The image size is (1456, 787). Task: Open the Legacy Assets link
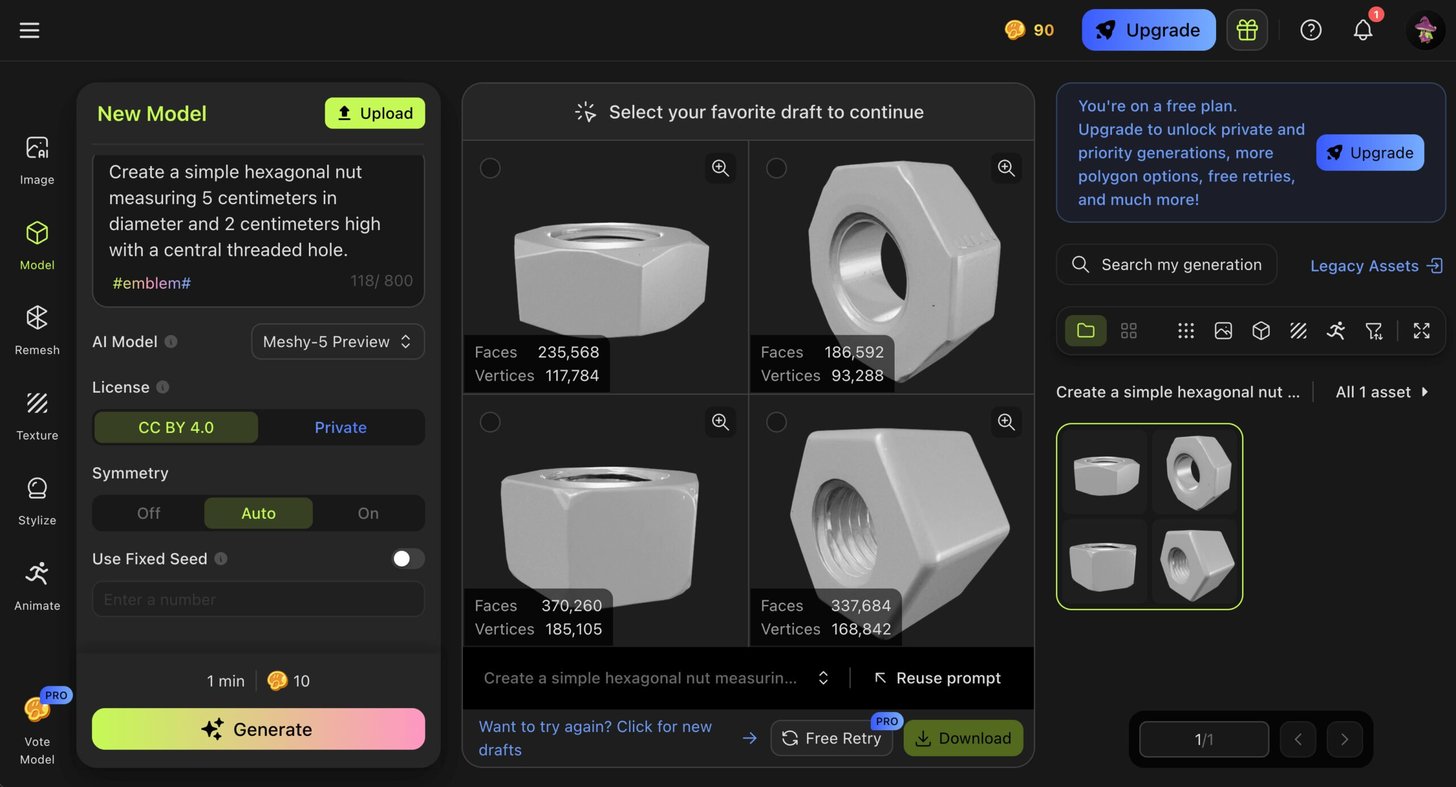[1376, 265]
